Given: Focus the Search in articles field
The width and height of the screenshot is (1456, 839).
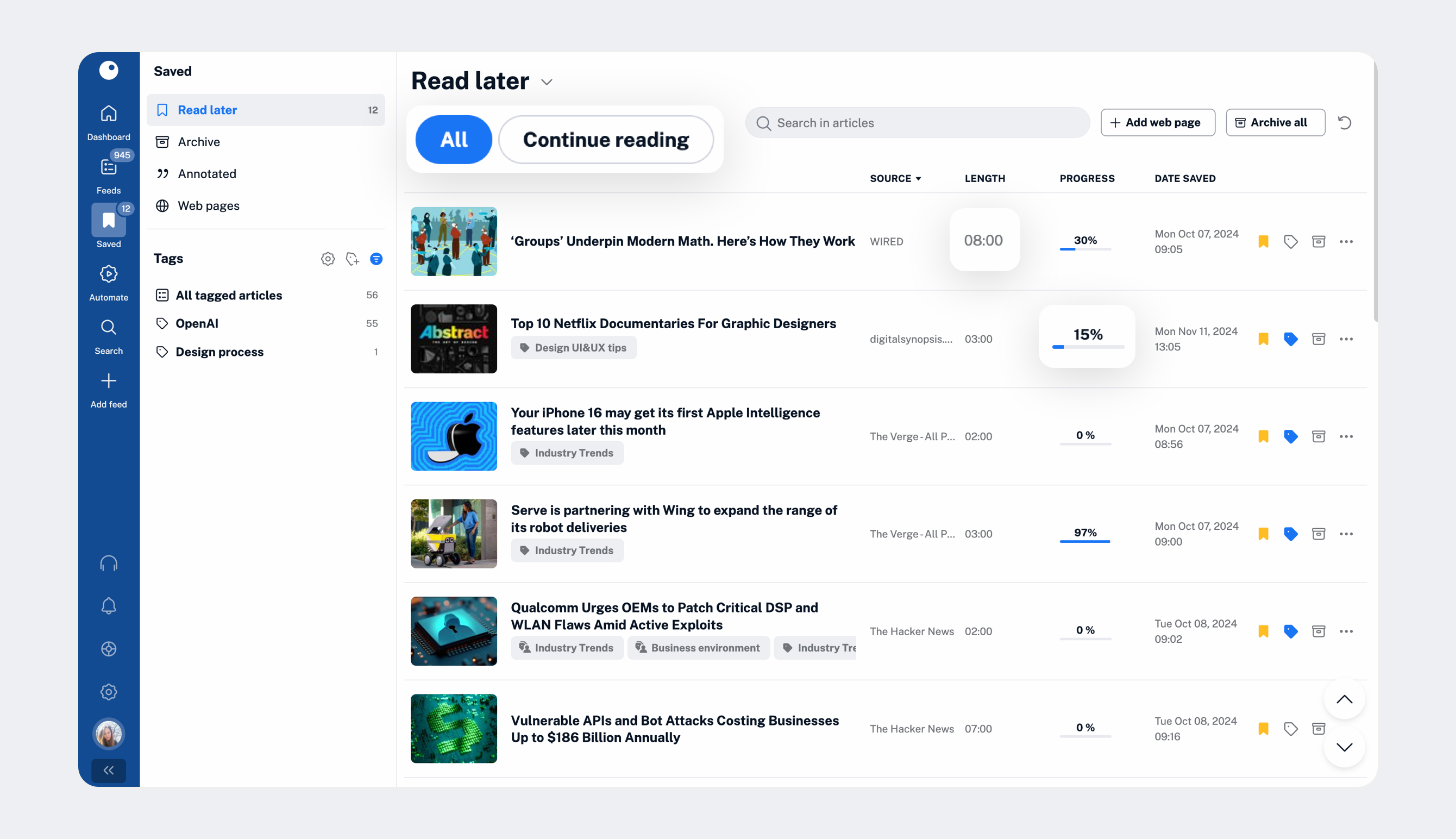Looking at the screenshot, I should [x=917, y=123].
